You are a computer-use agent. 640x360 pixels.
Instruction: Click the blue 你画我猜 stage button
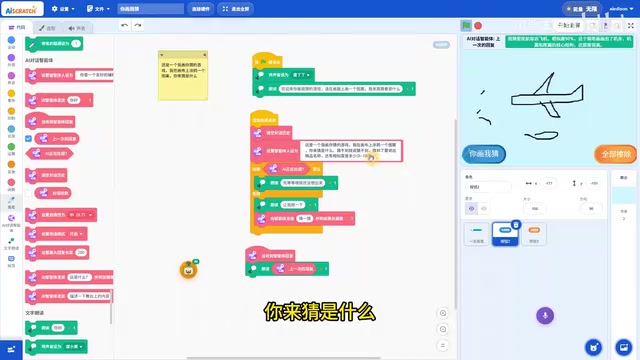[x=484, y=154]
